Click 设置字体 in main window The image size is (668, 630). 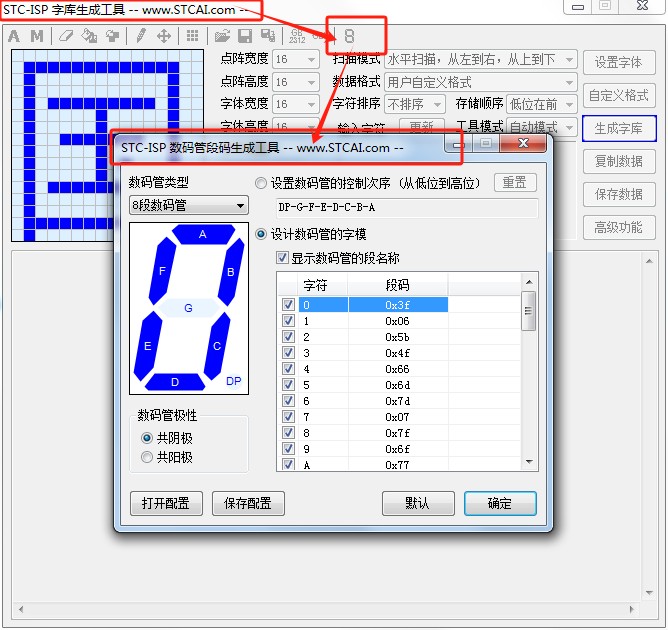point(619,62)
